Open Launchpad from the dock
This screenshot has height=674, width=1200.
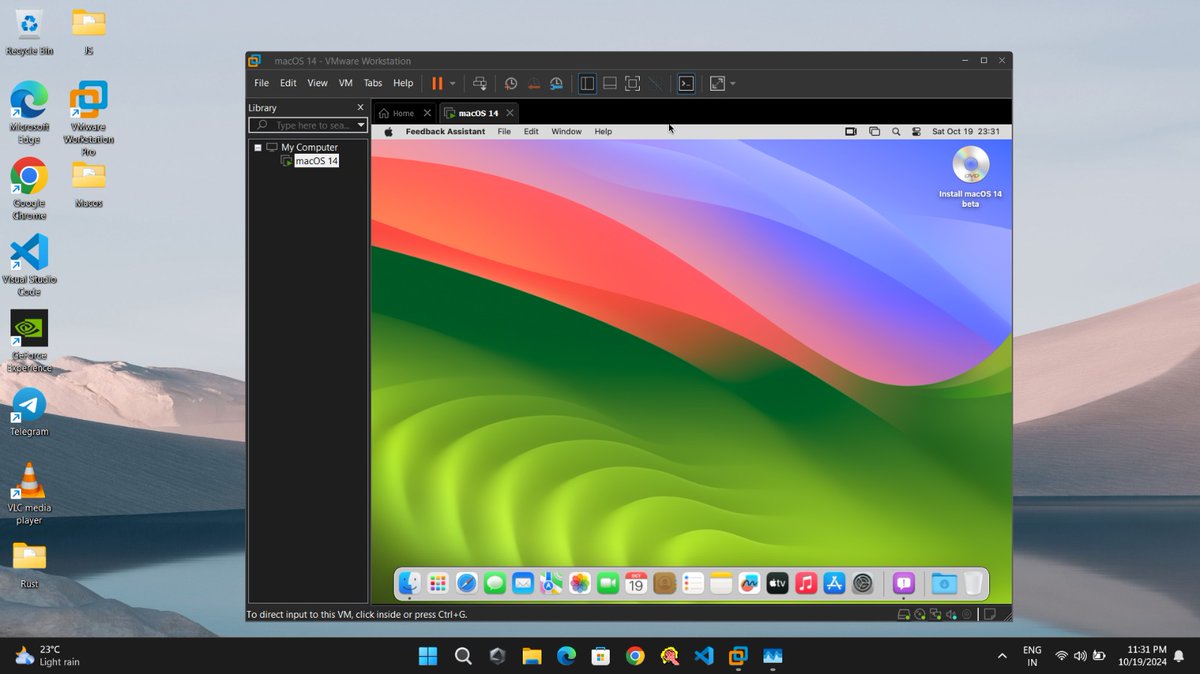437,584
